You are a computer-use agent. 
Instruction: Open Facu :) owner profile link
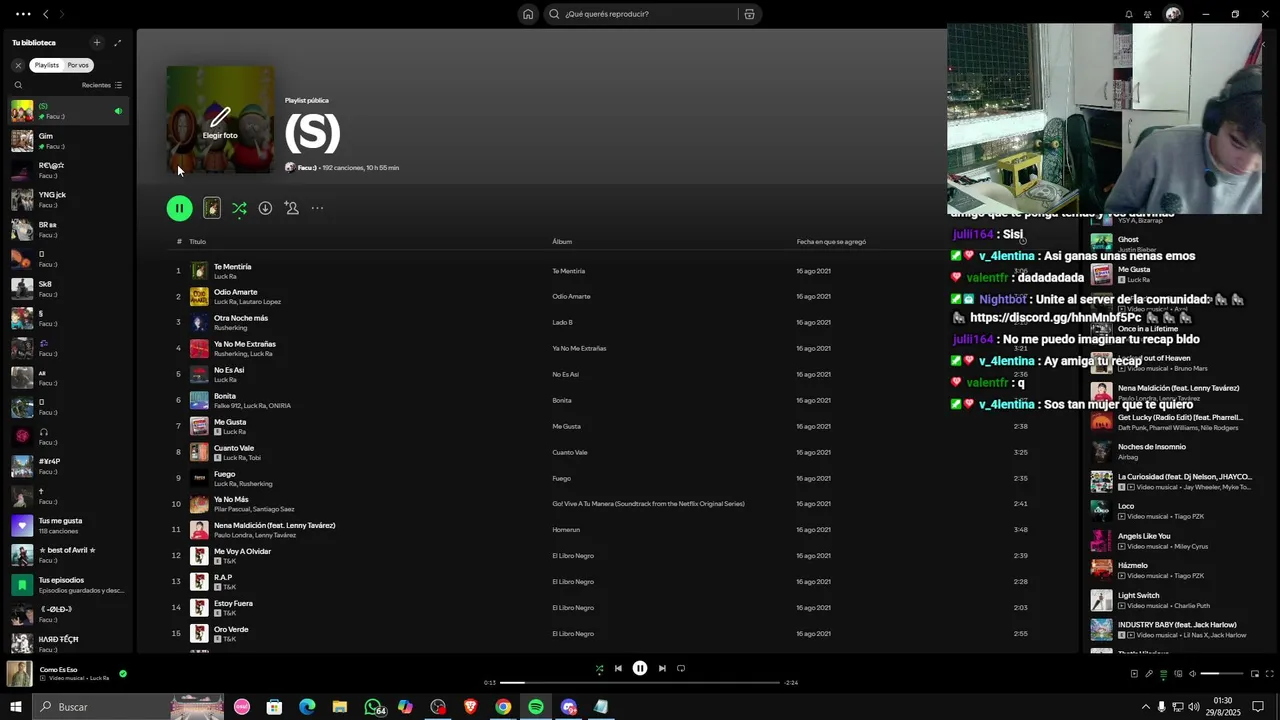(x=307, y=168)
